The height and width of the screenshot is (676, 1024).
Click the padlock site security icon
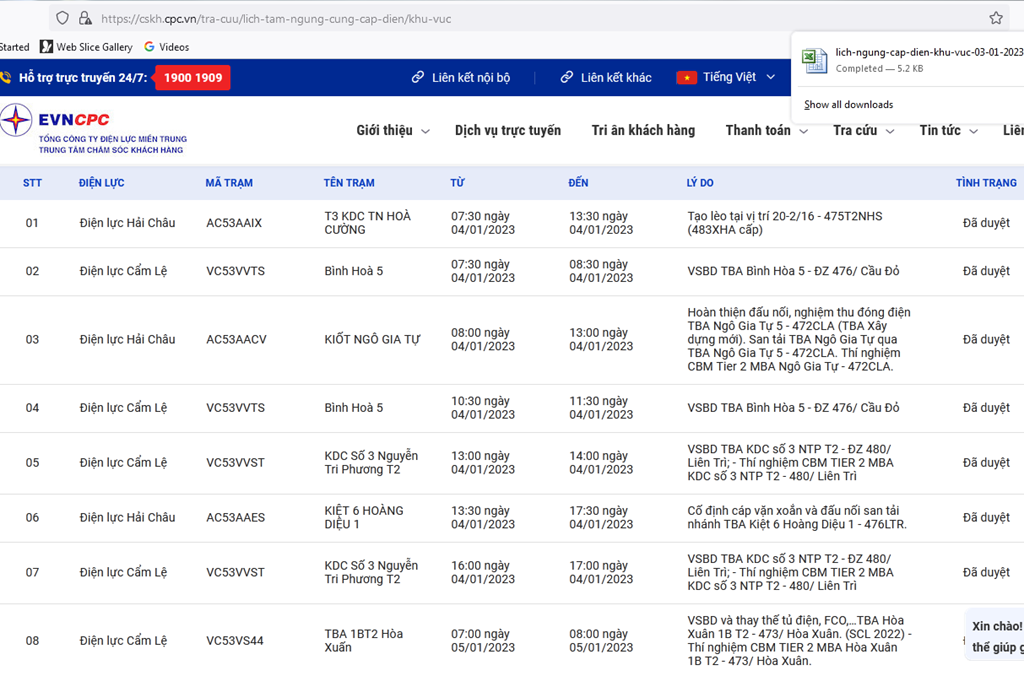(x=85, y=18)
